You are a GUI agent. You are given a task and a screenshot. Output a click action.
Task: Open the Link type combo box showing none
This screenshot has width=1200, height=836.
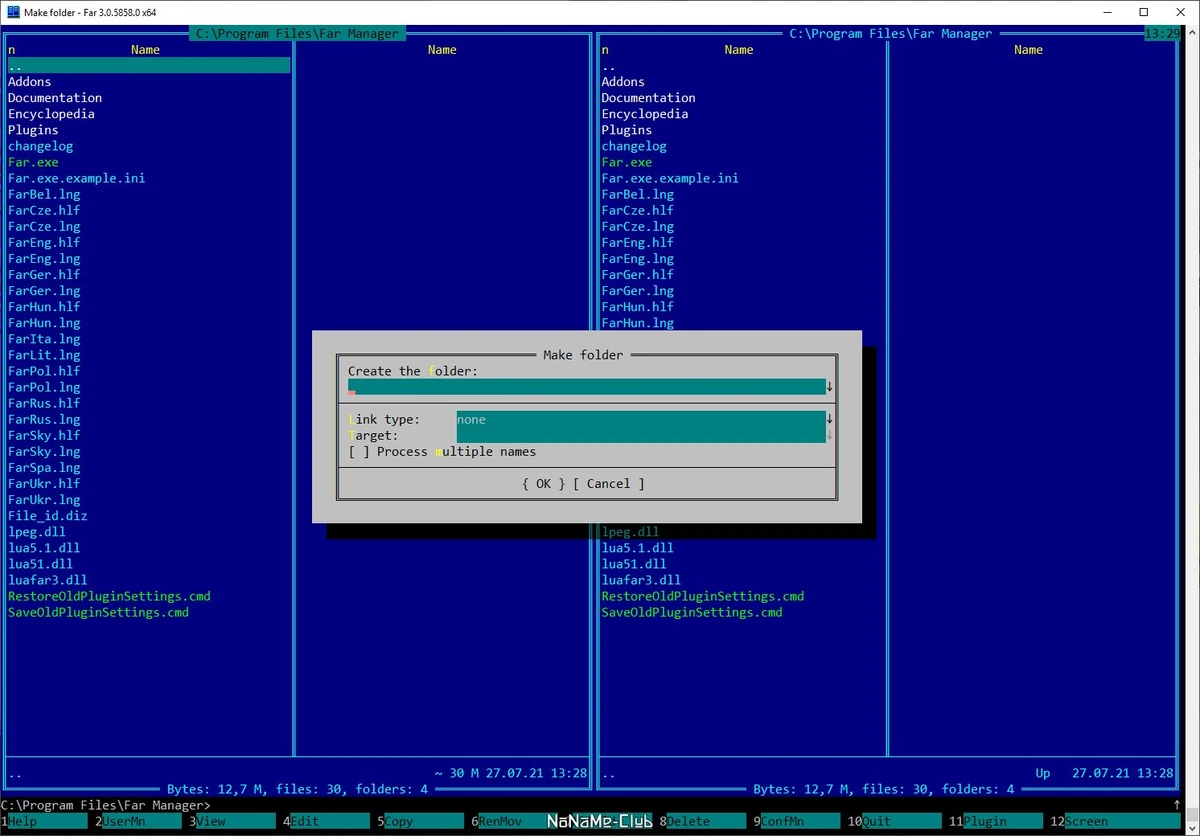point(641,419)
